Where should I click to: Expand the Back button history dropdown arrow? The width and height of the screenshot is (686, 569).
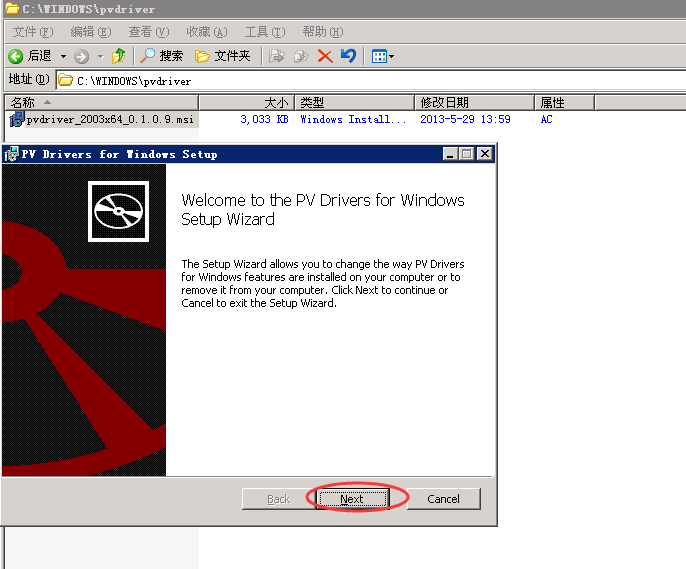click(x=63, y=56)
